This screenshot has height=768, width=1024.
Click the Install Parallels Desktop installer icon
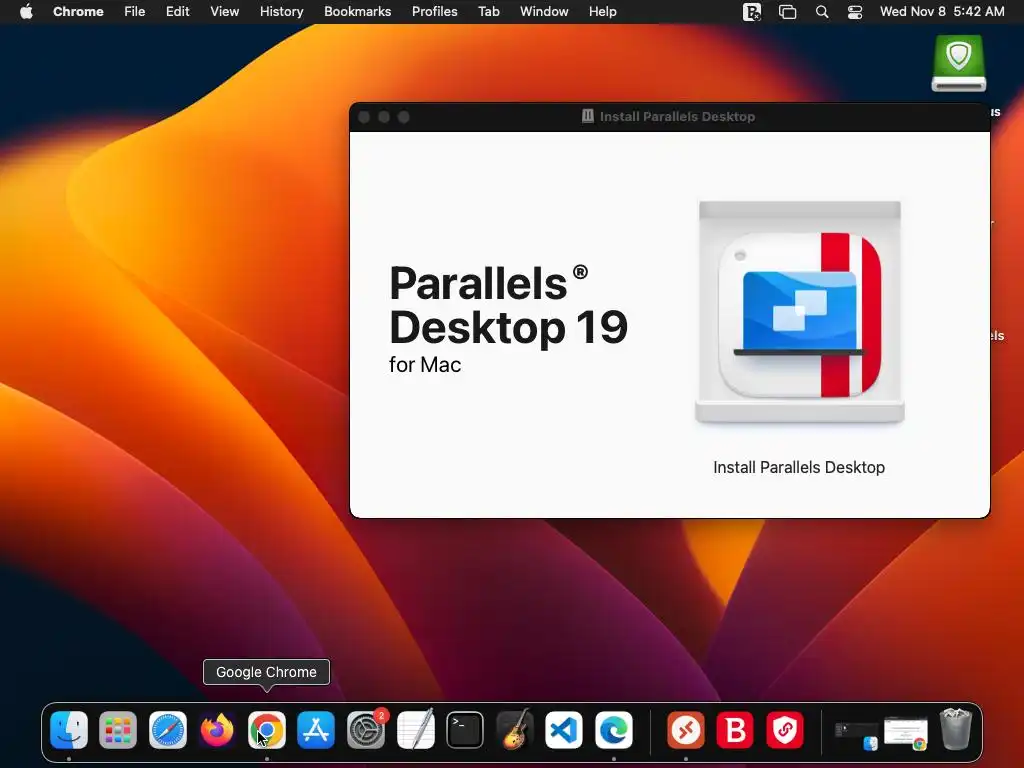click(799, 313)
